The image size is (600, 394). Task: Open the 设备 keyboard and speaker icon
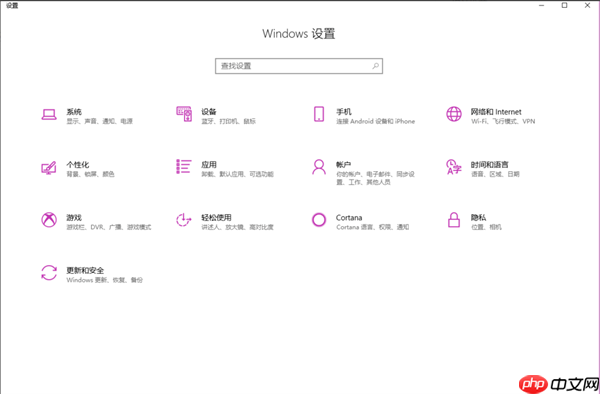pos(184,114)
